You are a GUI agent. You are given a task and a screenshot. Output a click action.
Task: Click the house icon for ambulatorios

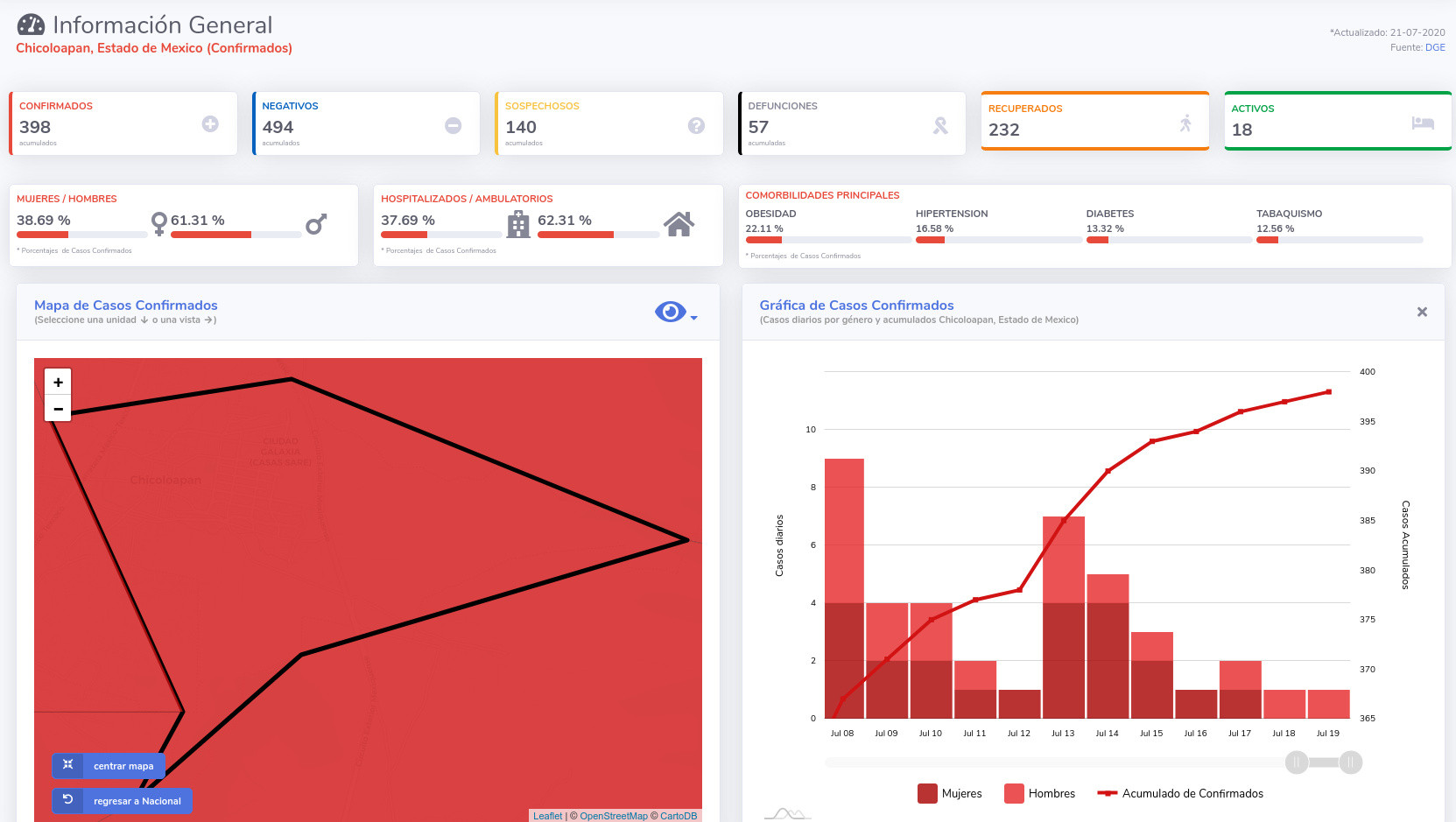679,224
